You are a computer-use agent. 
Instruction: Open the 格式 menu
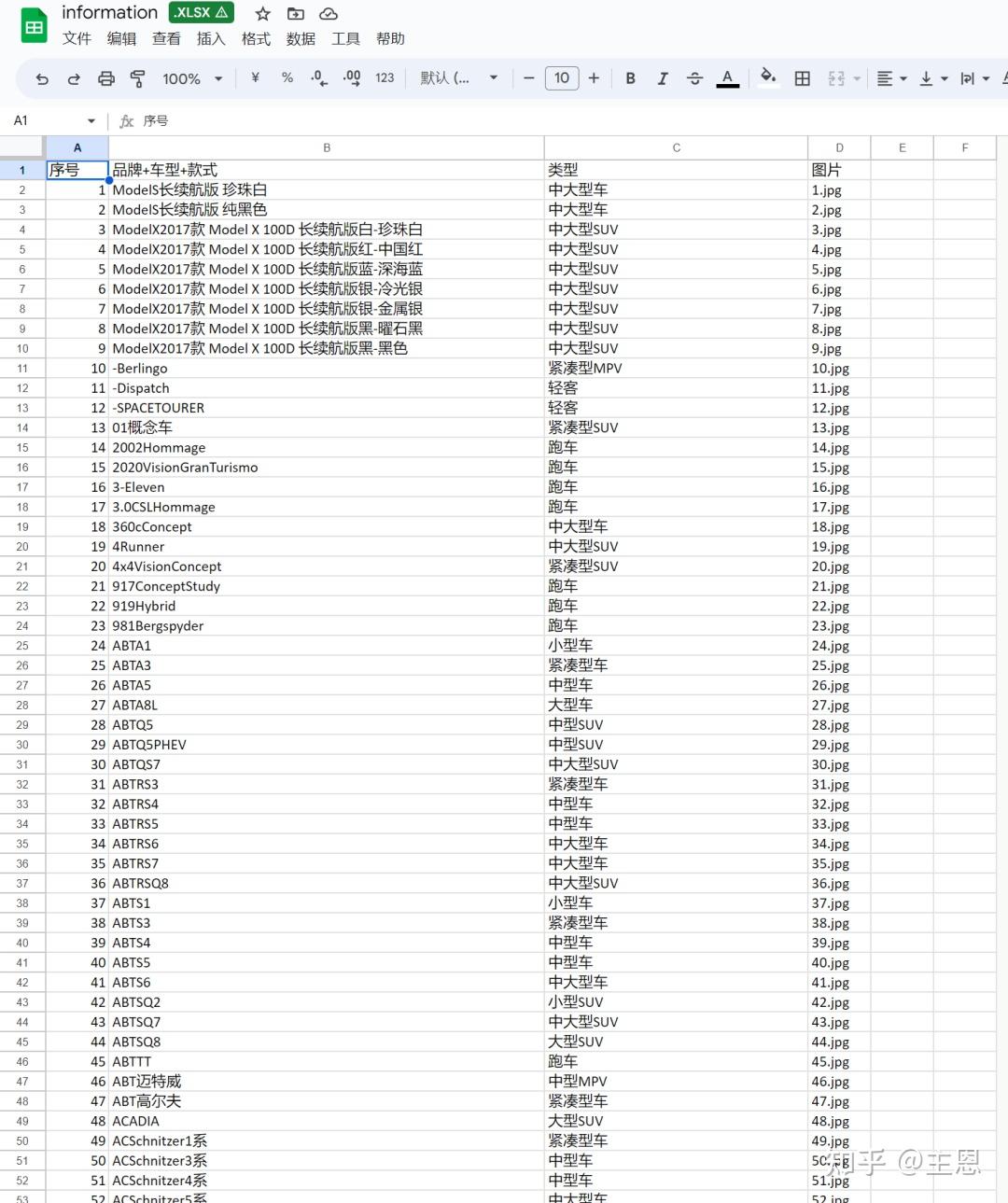[x=256, y=39]
